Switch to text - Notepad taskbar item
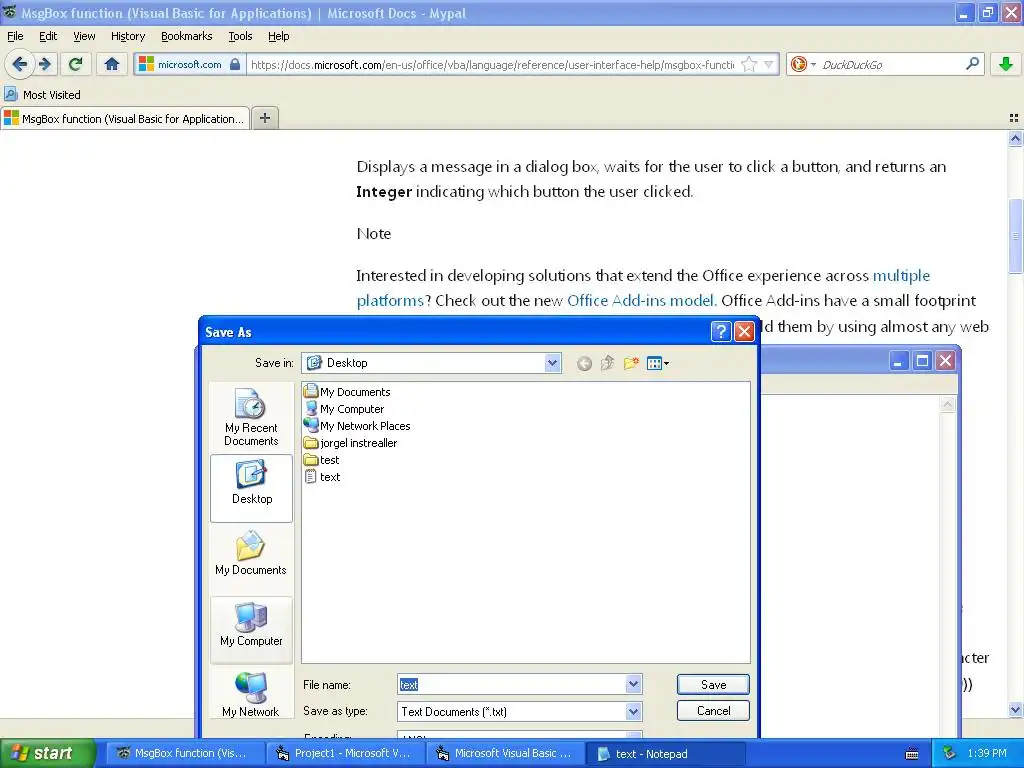This screenshot has height=768, width=1024. pos(666,754)
